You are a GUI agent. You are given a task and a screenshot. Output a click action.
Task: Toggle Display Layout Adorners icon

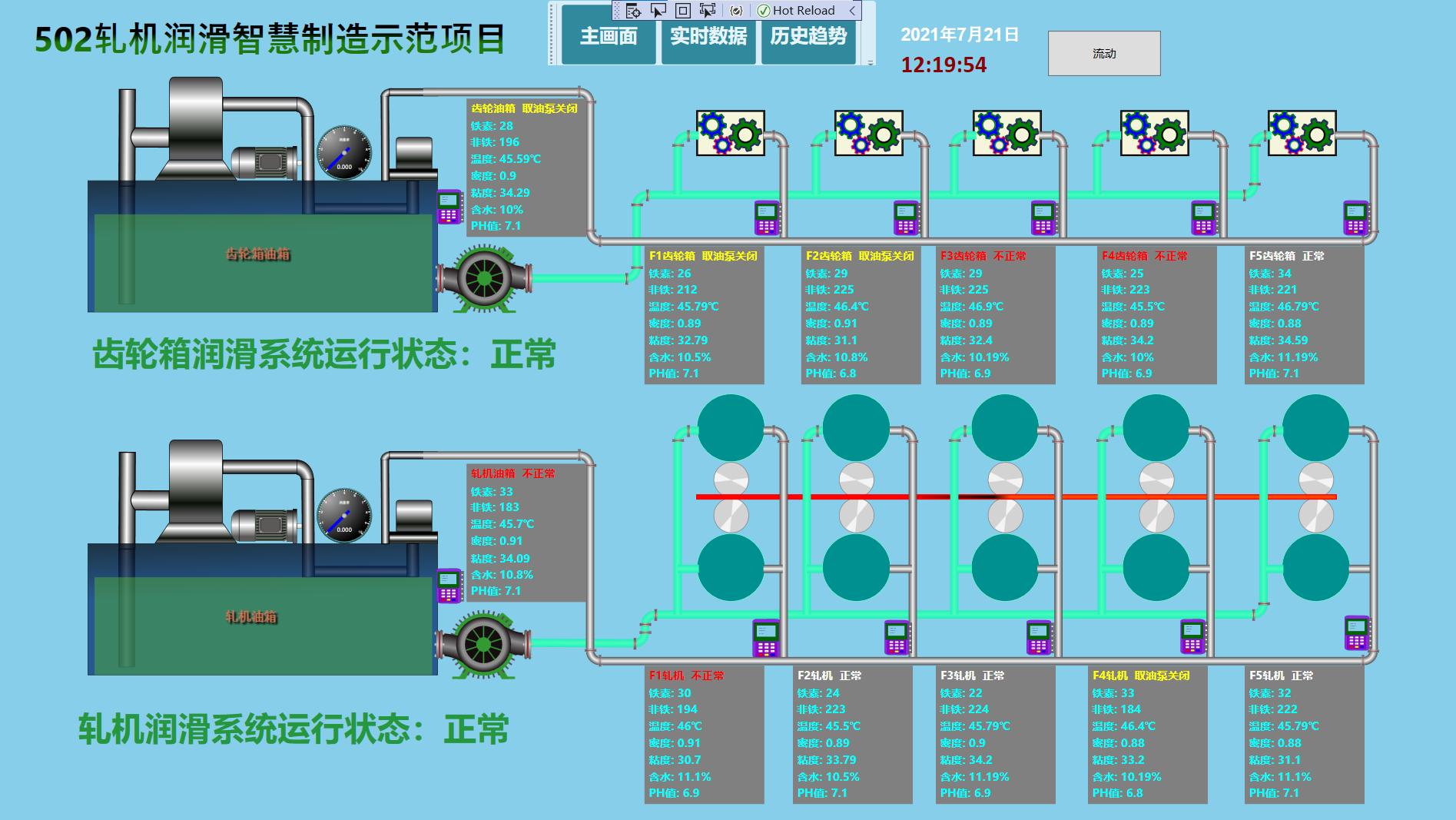(682, 10)
